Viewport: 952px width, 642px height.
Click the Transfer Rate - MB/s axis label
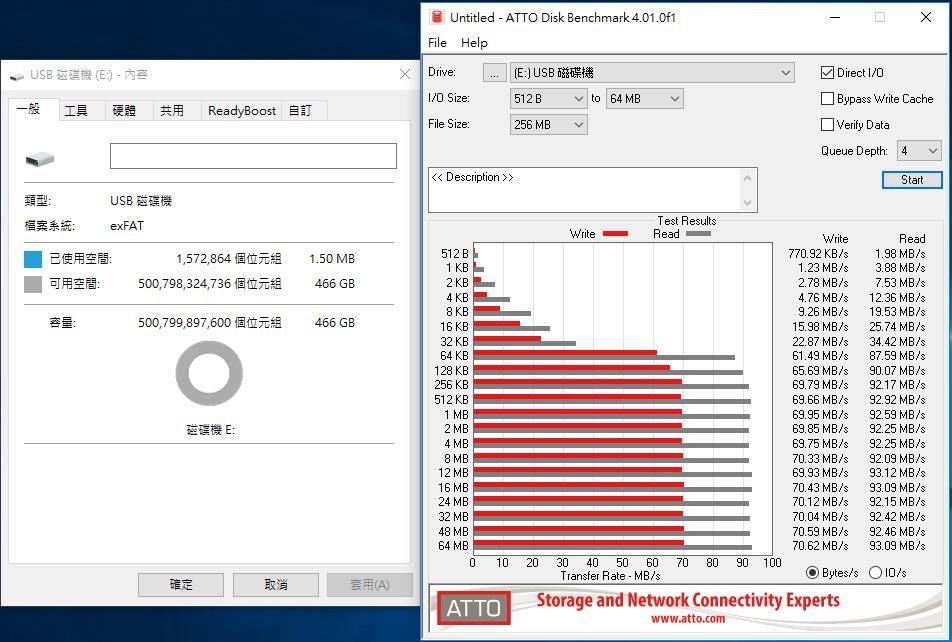pos(610,576)
